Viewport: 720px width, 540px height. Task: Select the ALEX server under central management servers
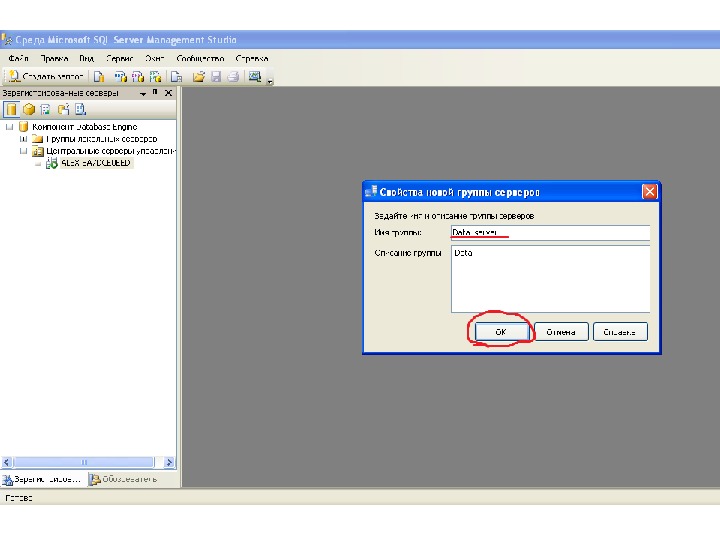[x=96, y=163]
